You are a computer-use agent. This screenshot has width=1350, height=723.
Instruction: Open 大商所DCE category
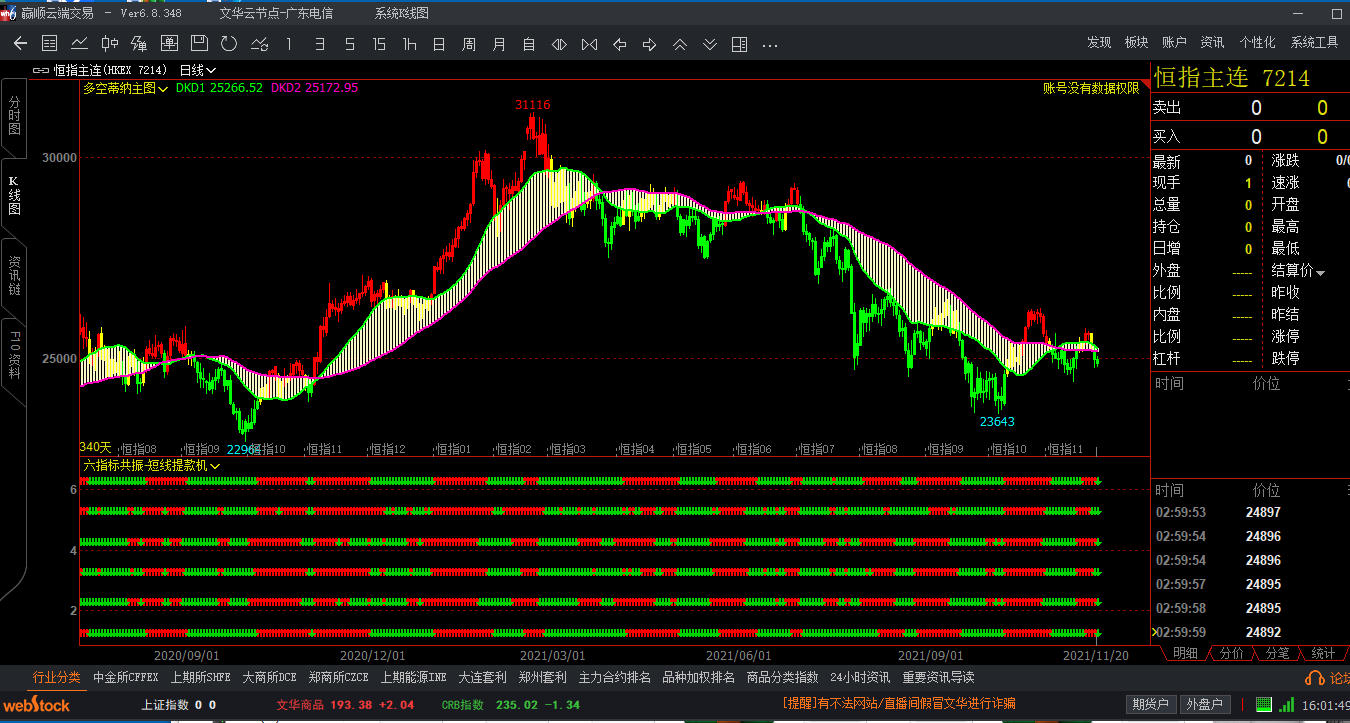(269, 677)
